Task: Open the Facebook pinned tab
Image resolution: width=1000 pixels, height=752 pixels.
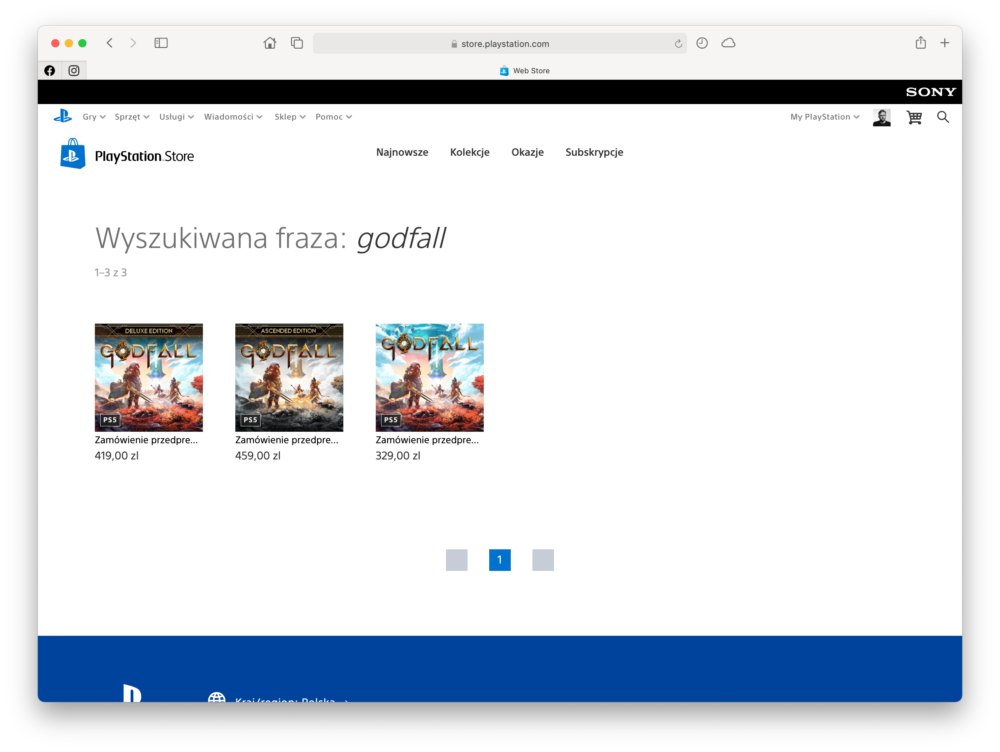Action: click(x=50, y=70)
